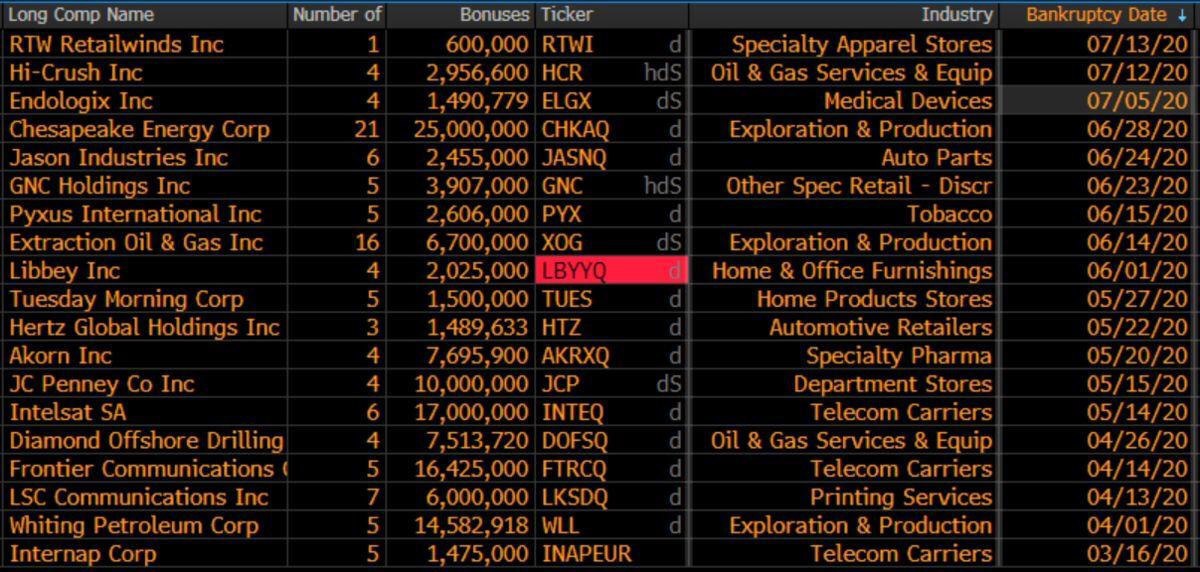Click Frontier Communications company name
The image size is (1200, 572).
tap(147, 468)
